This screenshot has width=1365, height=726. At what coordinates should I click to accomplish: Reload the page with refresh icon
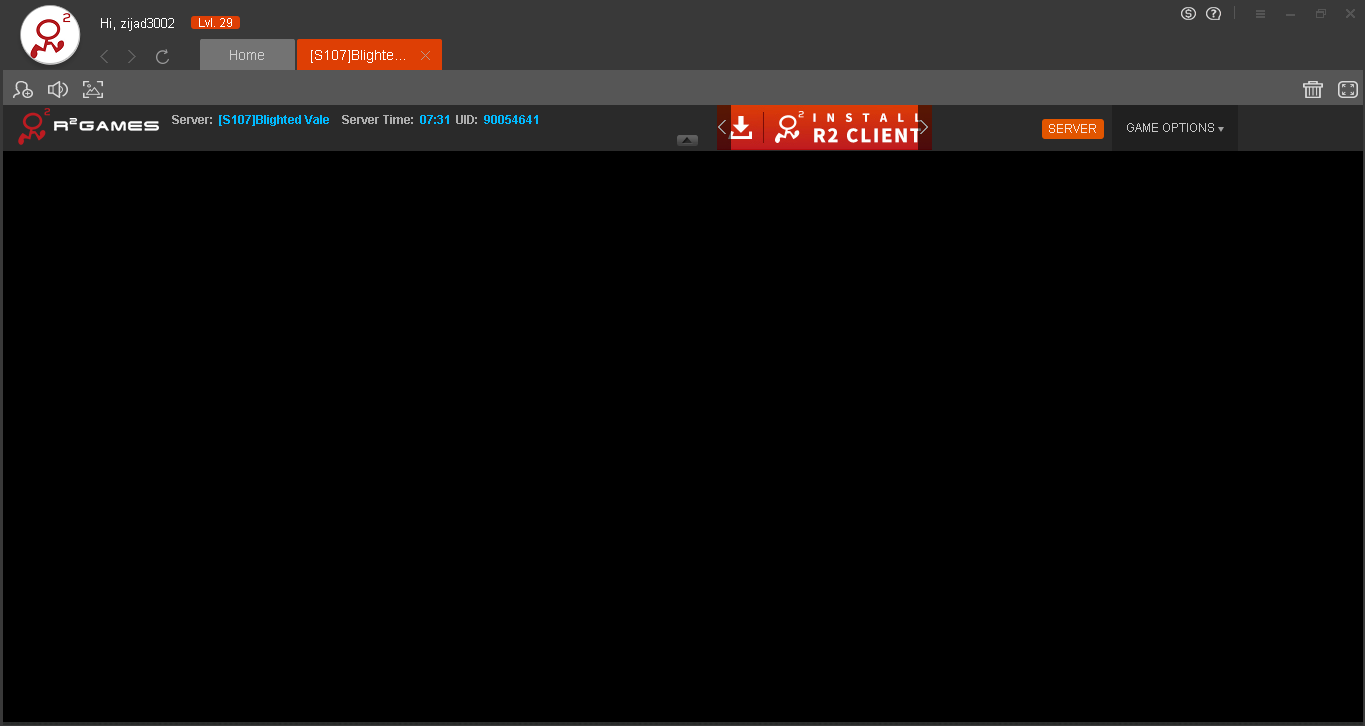coord(162,56)
